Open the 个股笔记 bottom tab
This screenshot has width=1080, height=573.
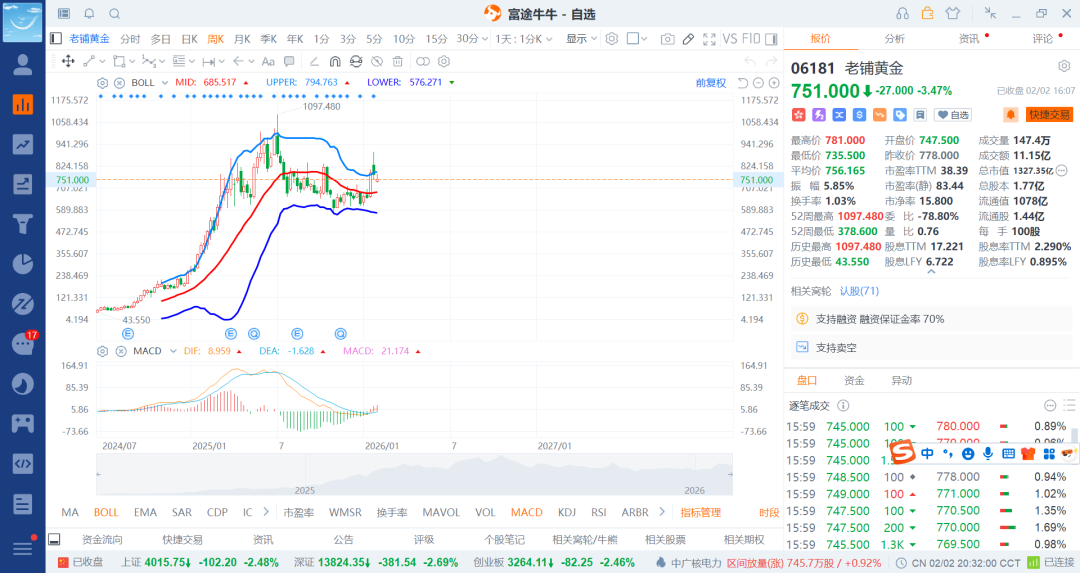pyautogui.click(x=504, y=539)
